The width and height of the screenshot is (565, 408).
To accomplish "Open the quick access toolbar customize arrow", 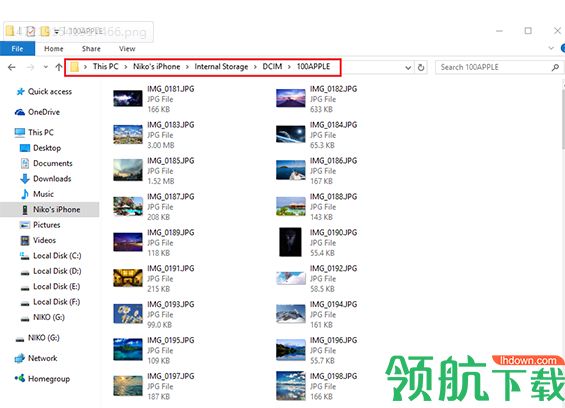I will point(56,32).
